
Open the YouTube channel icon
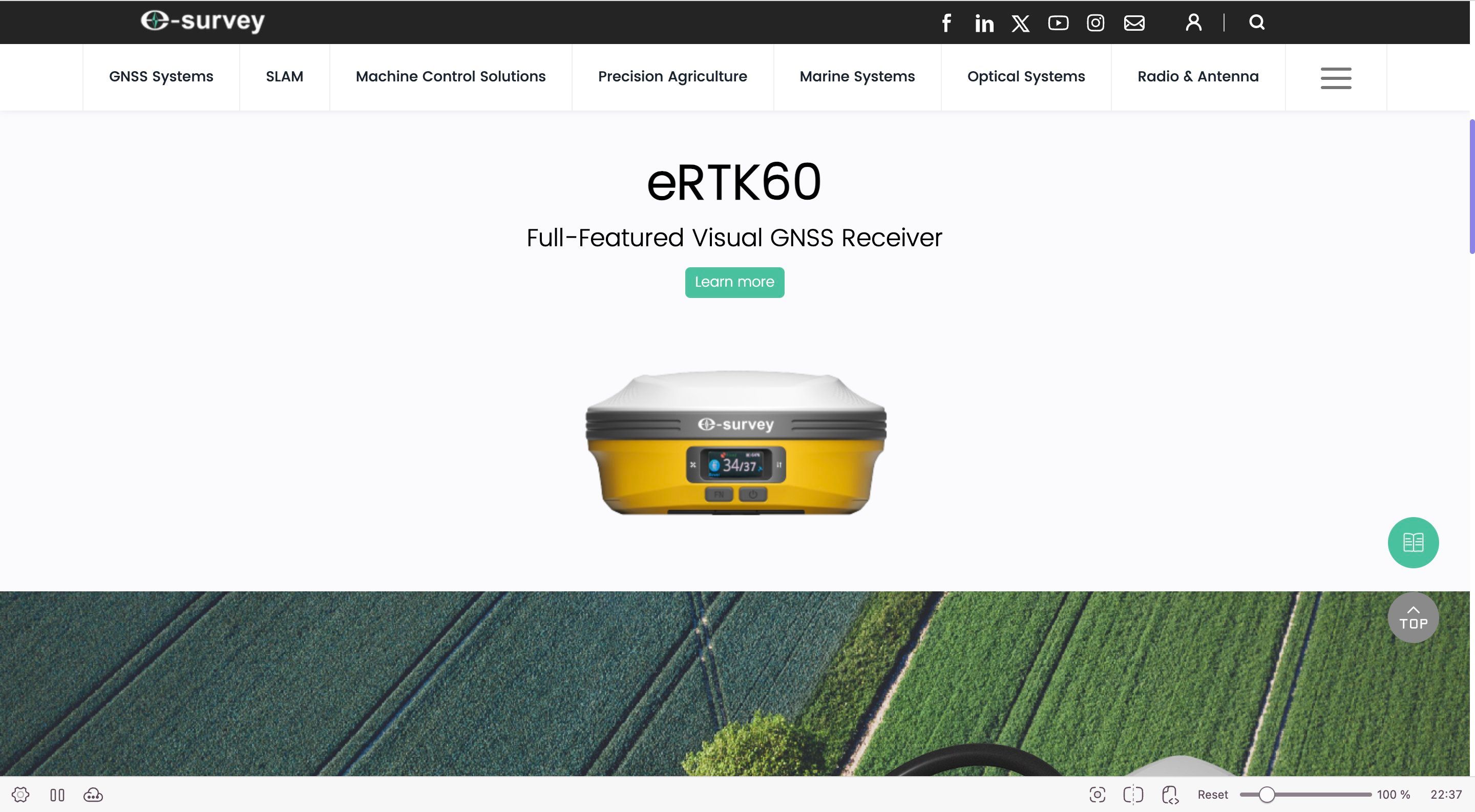click(x=1058, y=23)
